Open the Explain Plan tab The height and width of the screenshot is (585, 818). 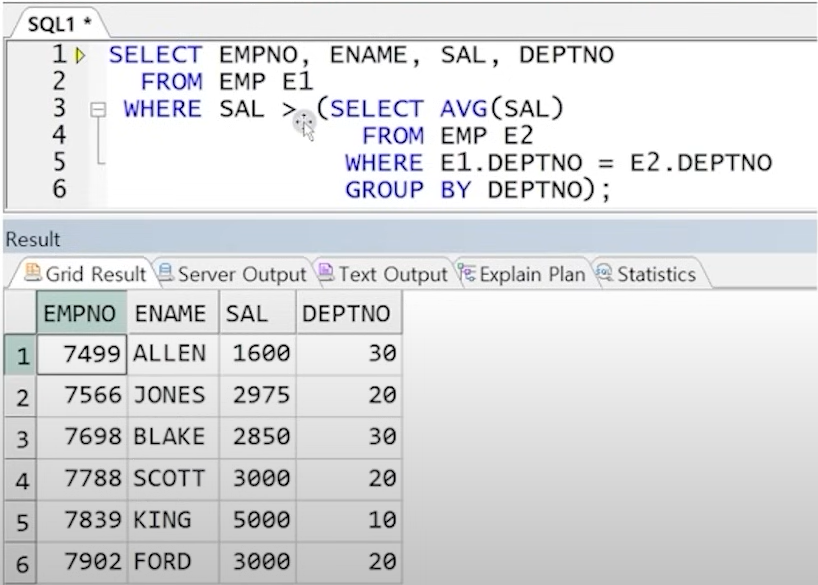522,274
